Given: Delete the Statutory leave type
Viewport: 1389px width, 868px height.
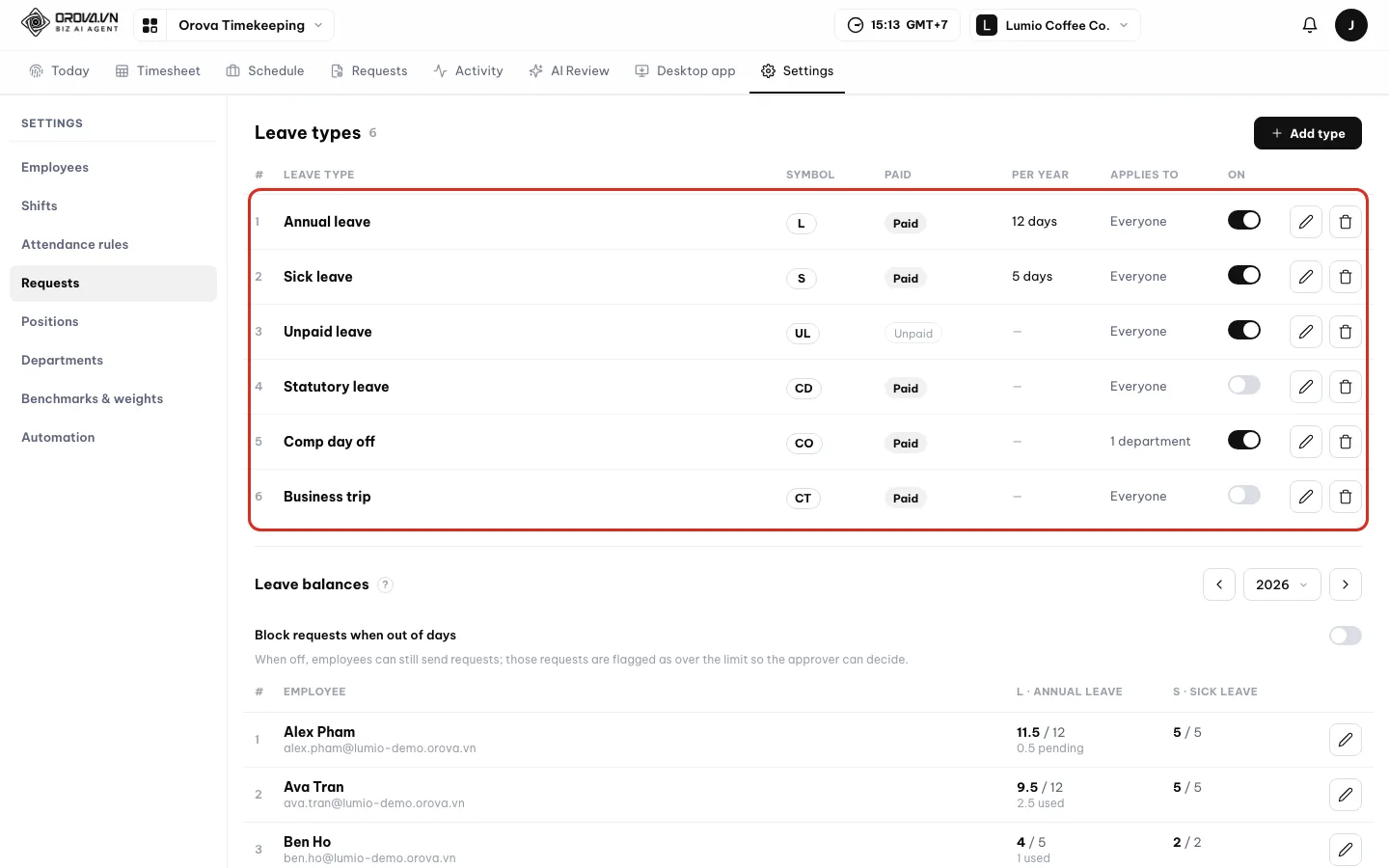Looking at the screenshot, I should coord(1346,387).
